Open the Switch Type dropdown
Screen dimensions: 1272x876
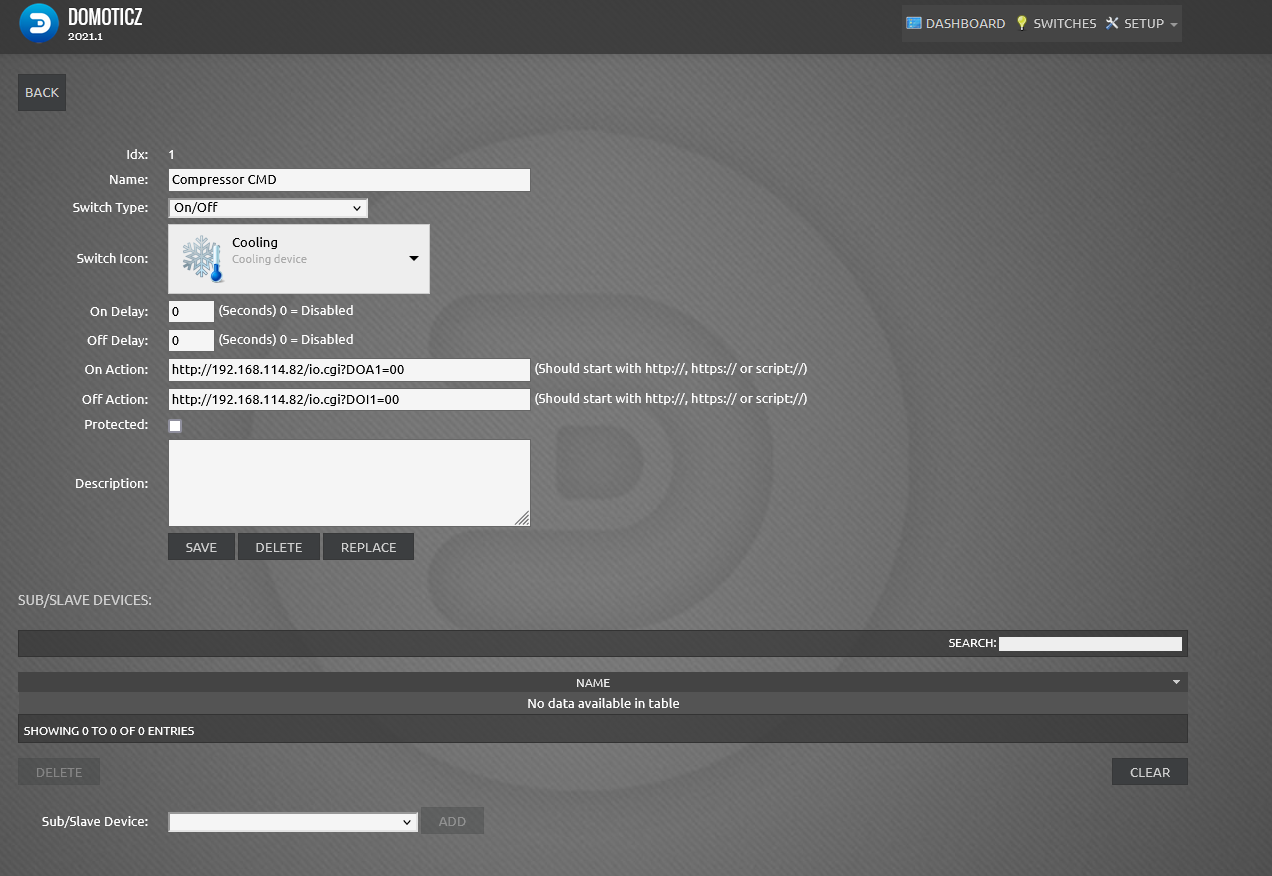268,208
